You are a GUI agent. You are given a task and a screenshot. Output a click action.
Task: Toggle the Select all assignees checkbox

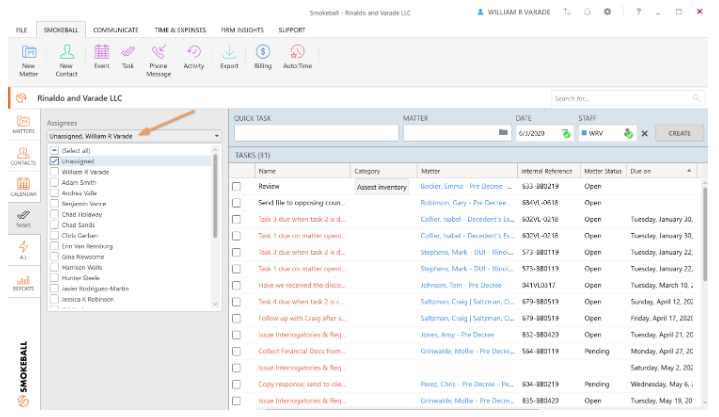(55, 150)
